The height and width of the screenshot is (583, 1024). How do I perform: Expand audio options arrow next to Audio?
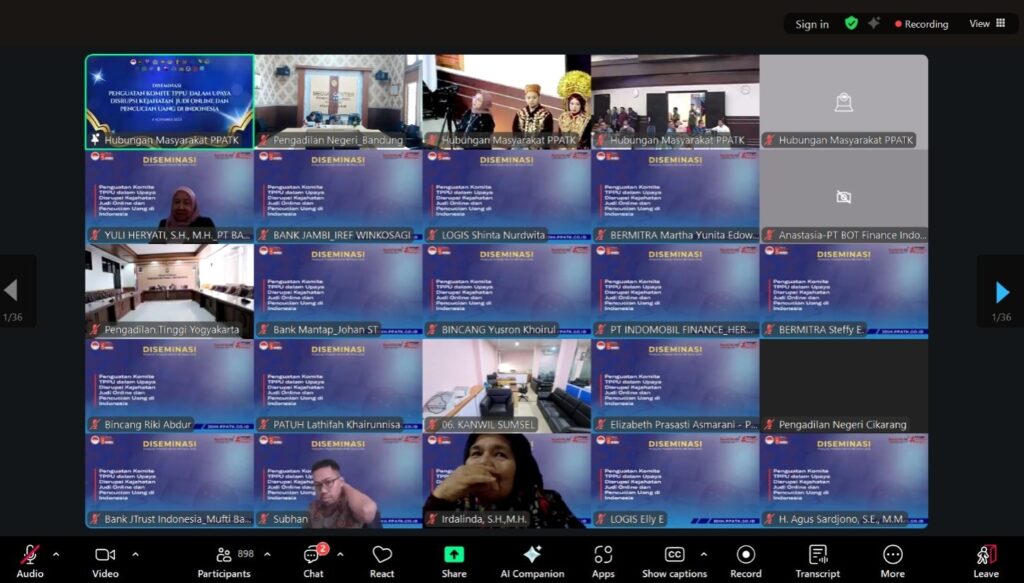coord(56,554)
